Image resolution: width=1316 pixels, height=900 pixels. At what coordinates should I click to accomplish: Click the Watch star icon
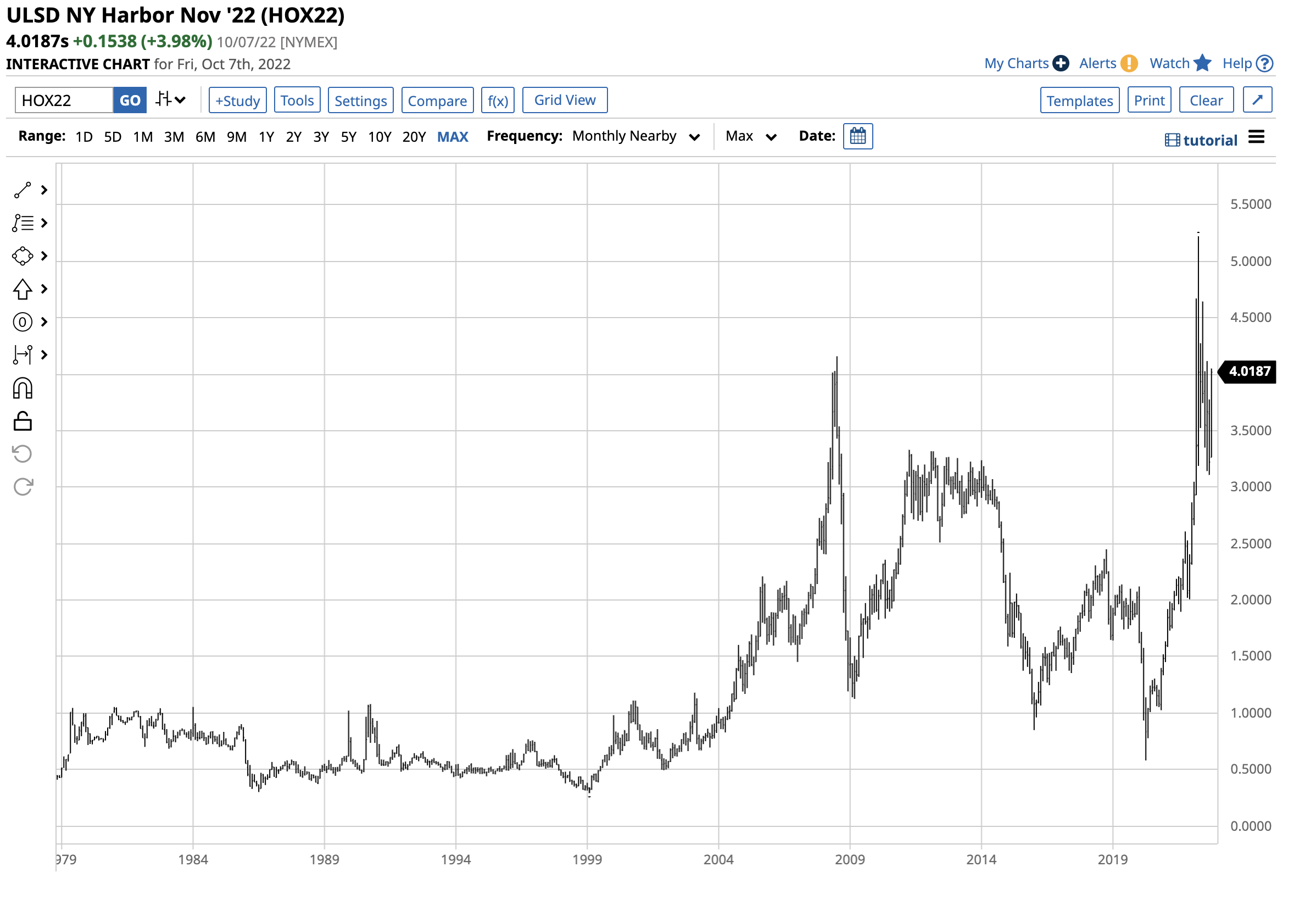(x=1202, y=63)
